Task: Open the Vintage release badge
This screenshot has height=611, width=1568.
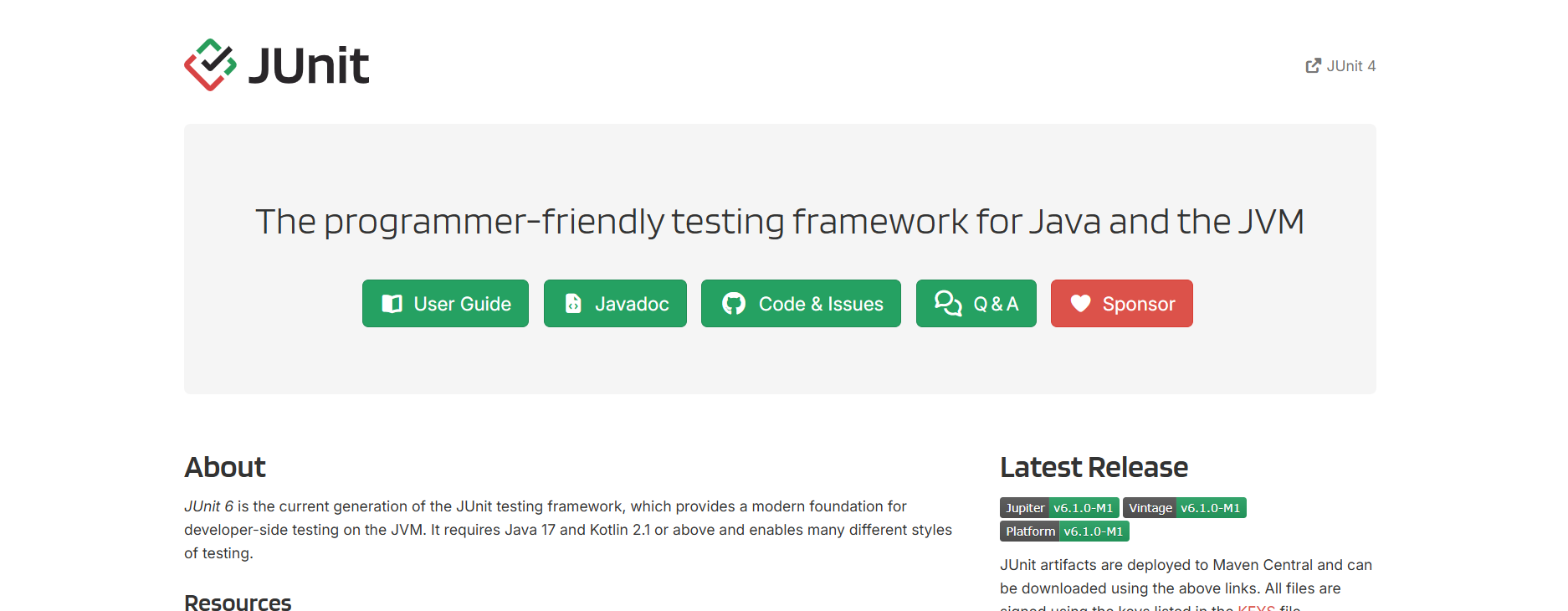Action: click(1150, 508)
